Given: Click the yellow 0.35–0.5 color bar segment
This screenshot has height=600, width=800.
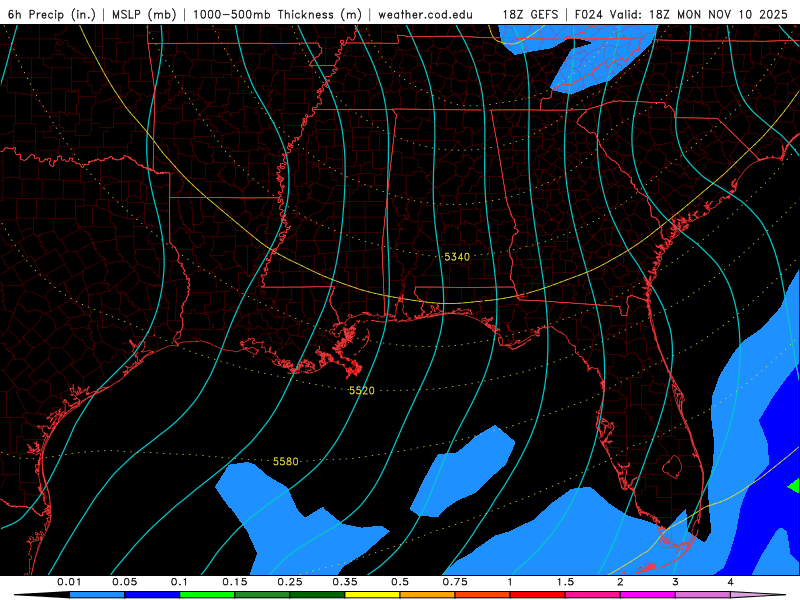Looking at the screenshot, I should pyautogui.click(x=372, y=595).
